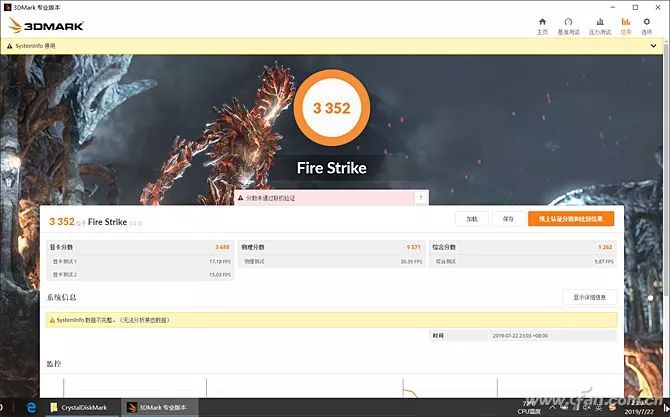Click Show details (显示详细信息) button
The height and width of the screenshot is (417, 670).
[590, 297]
